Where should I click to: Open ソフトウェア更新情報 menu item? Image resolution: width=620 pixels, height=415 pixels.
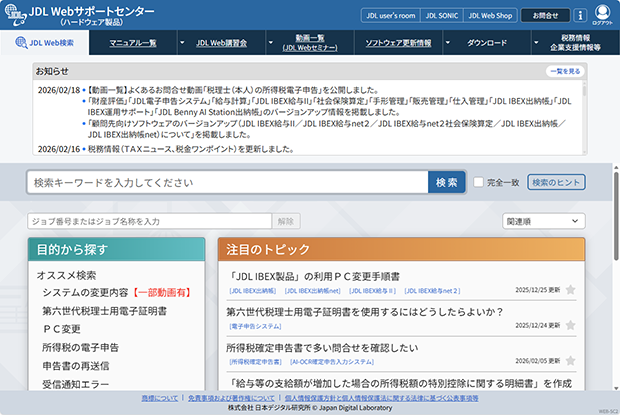coord(398,43)
